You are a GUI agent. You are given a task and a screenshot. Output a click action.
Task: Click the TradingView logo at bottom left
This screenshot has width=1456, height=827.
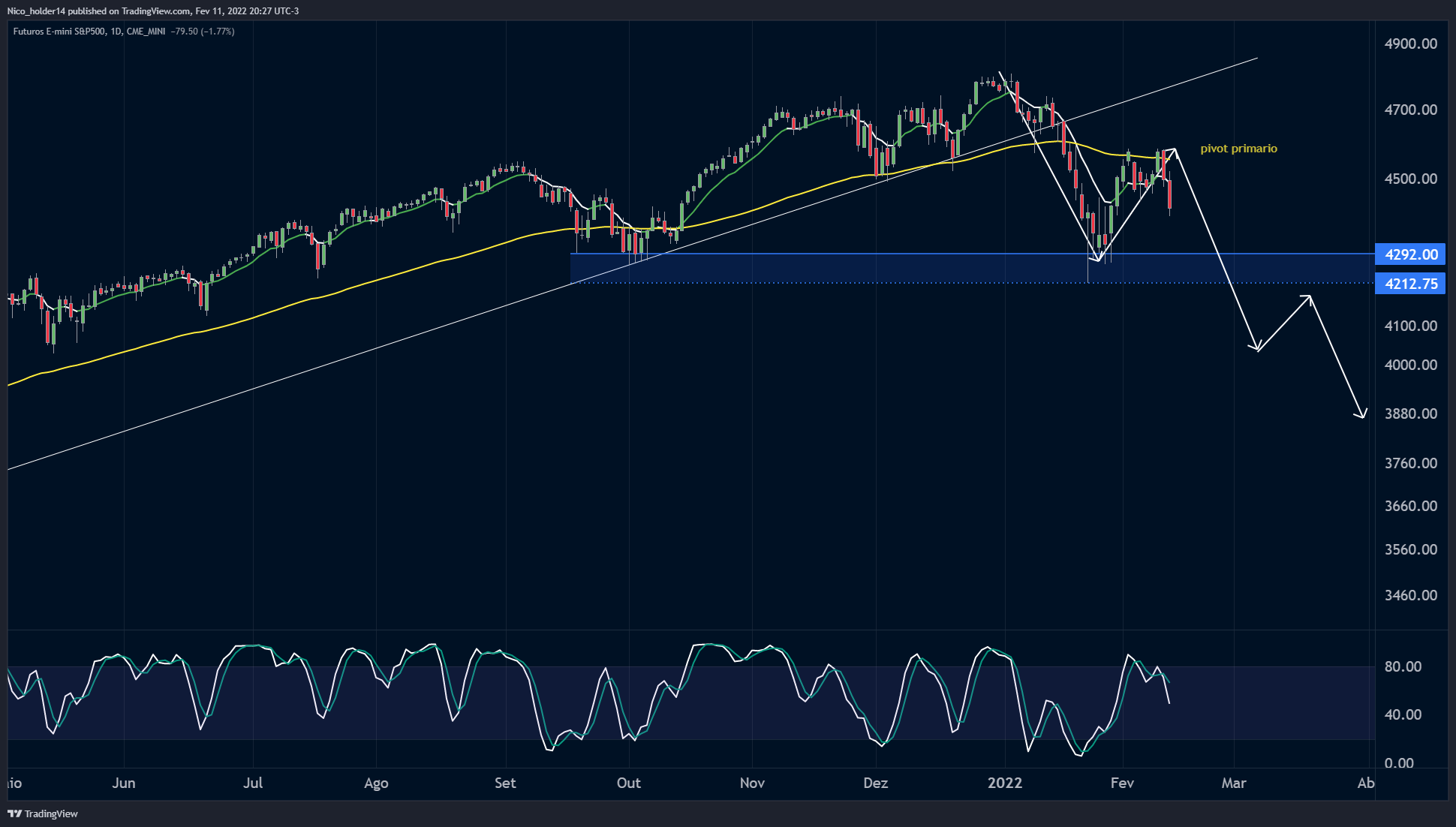pos(43,813)
